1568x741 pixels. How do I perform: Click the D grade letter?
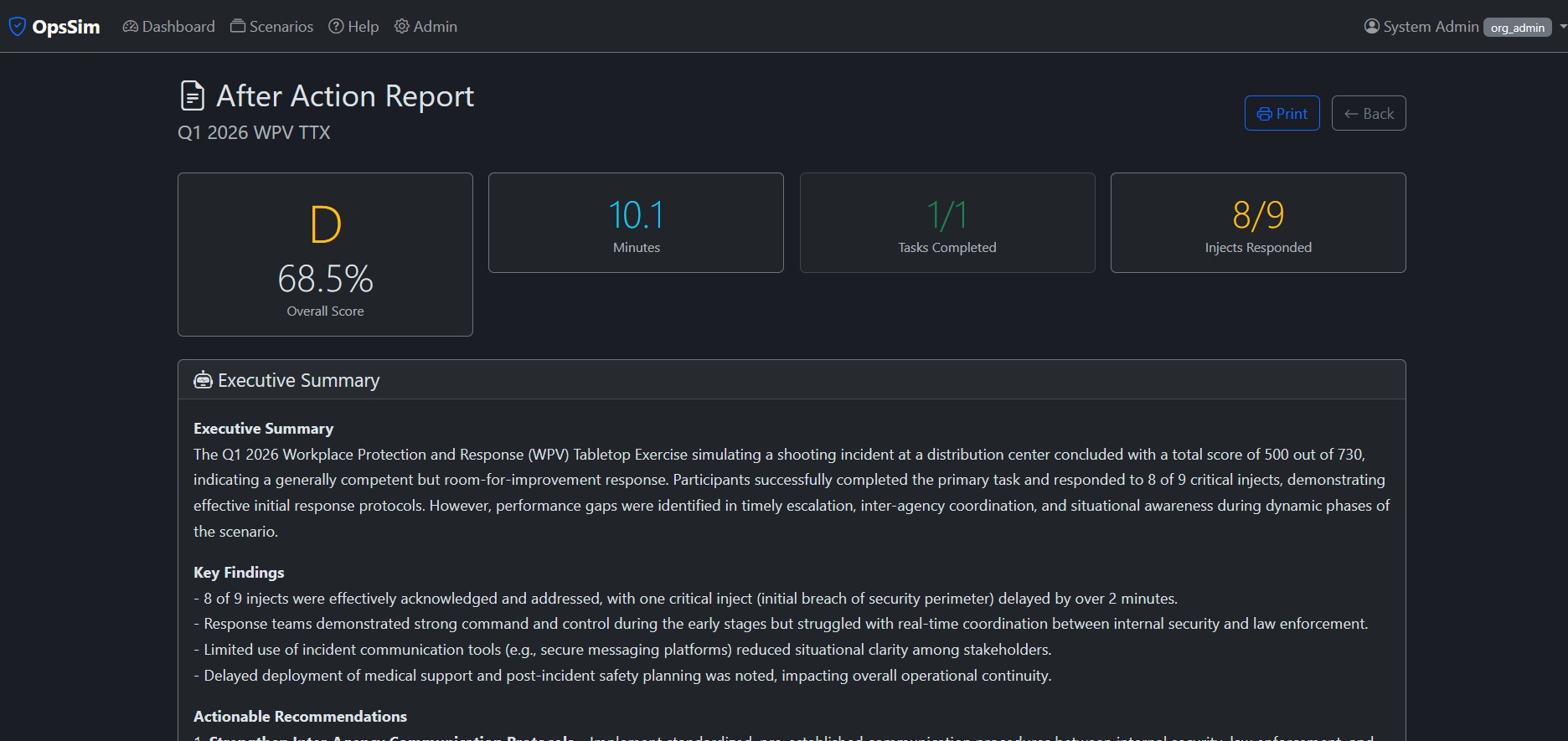pos(325,224)
